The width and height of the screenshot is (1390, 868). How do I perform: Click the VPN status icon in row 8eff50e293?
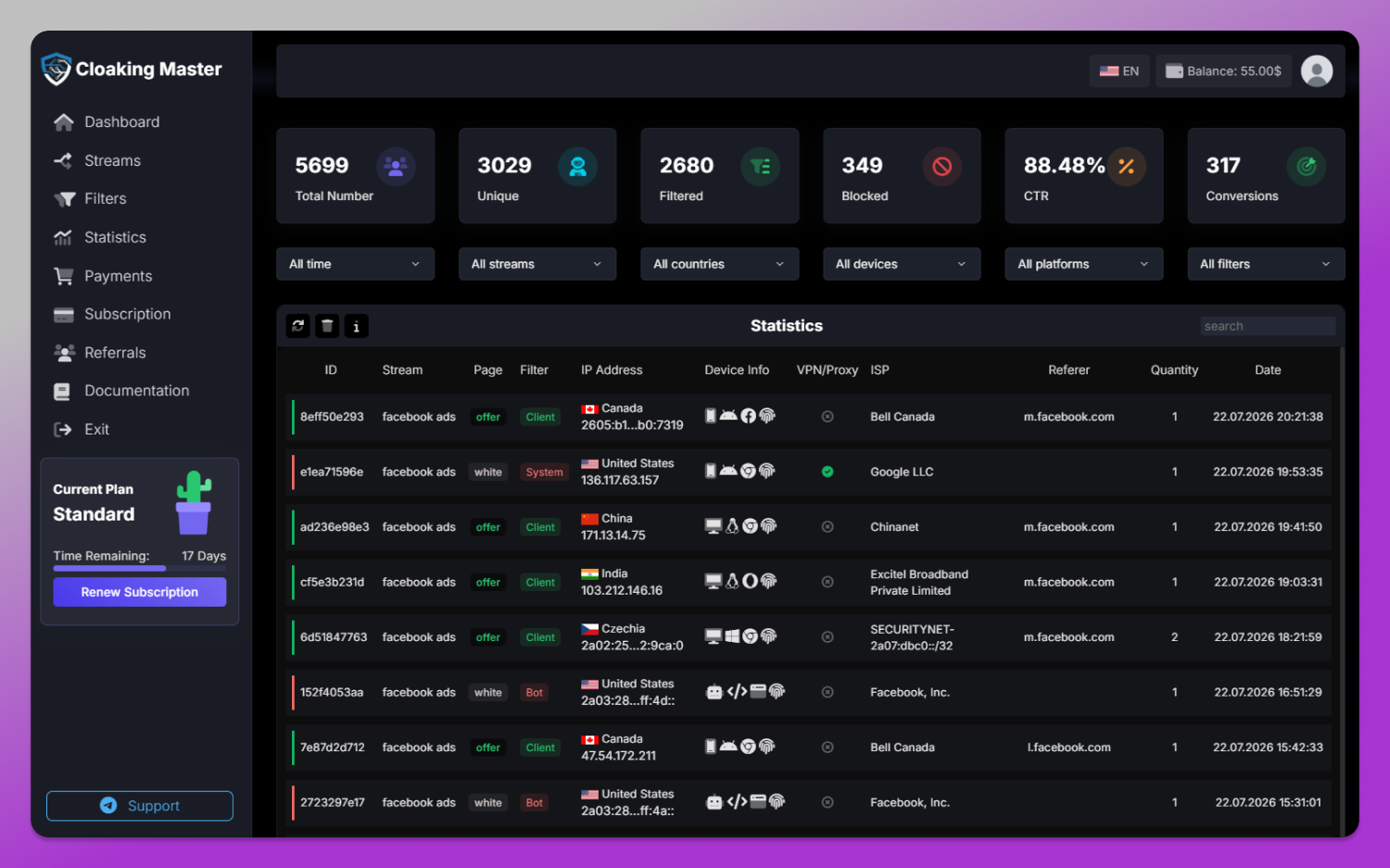[828, 417]
